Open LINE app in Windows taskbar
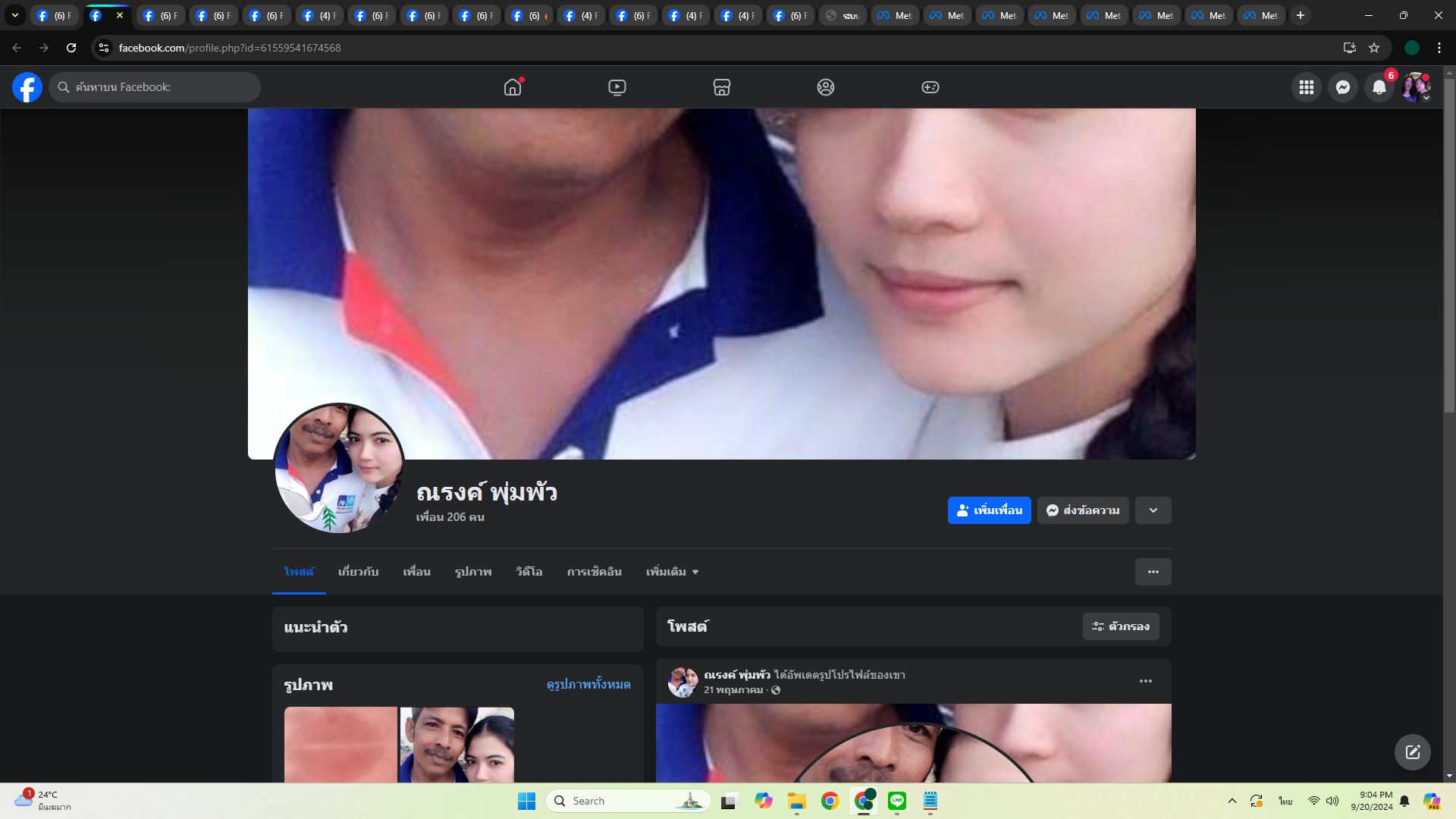 [x=897, y=801]
